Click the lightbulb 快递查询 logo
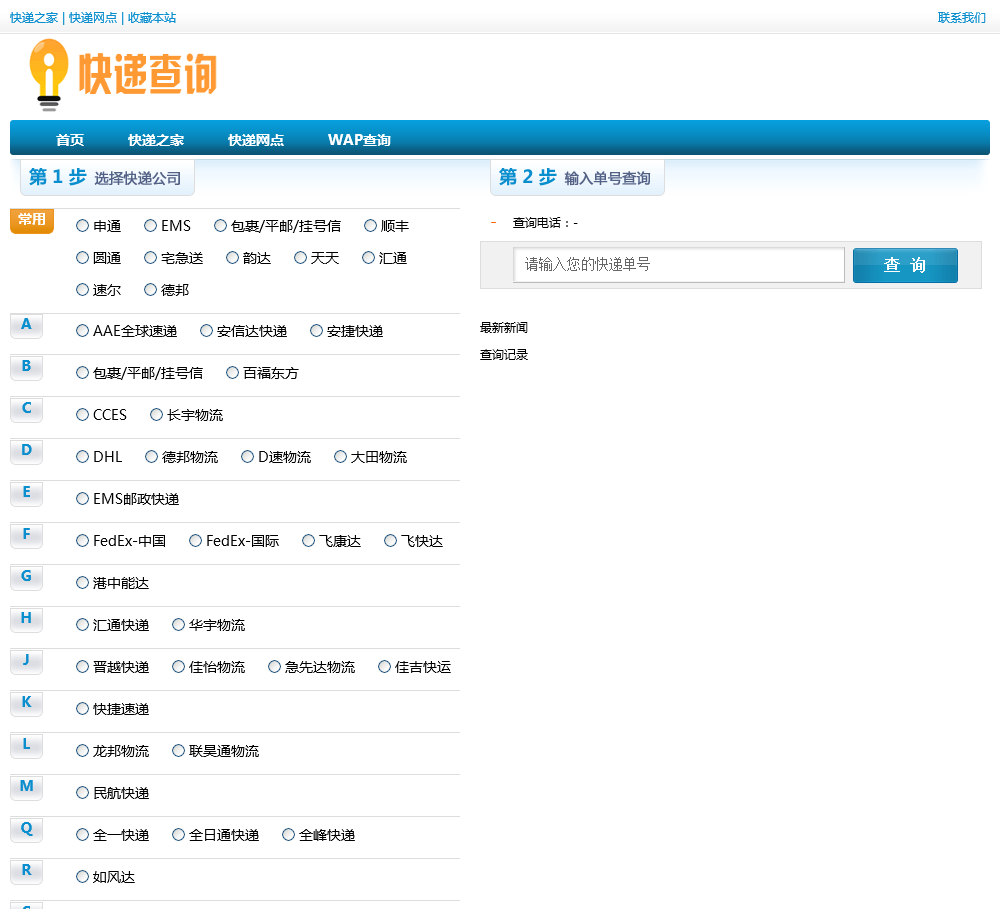The width and height of the screenshot is (1000, 909). coord(122,74)
